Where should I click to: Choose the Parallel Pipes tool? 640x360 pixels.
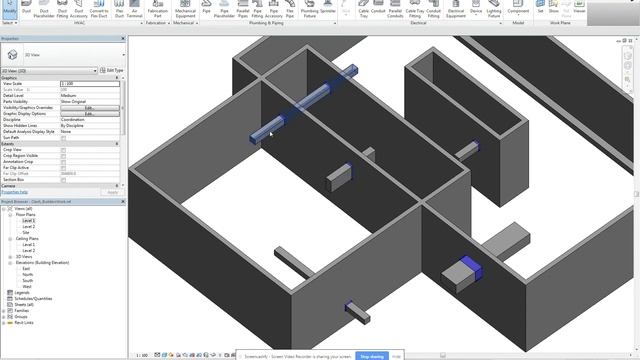pos(243,9)
